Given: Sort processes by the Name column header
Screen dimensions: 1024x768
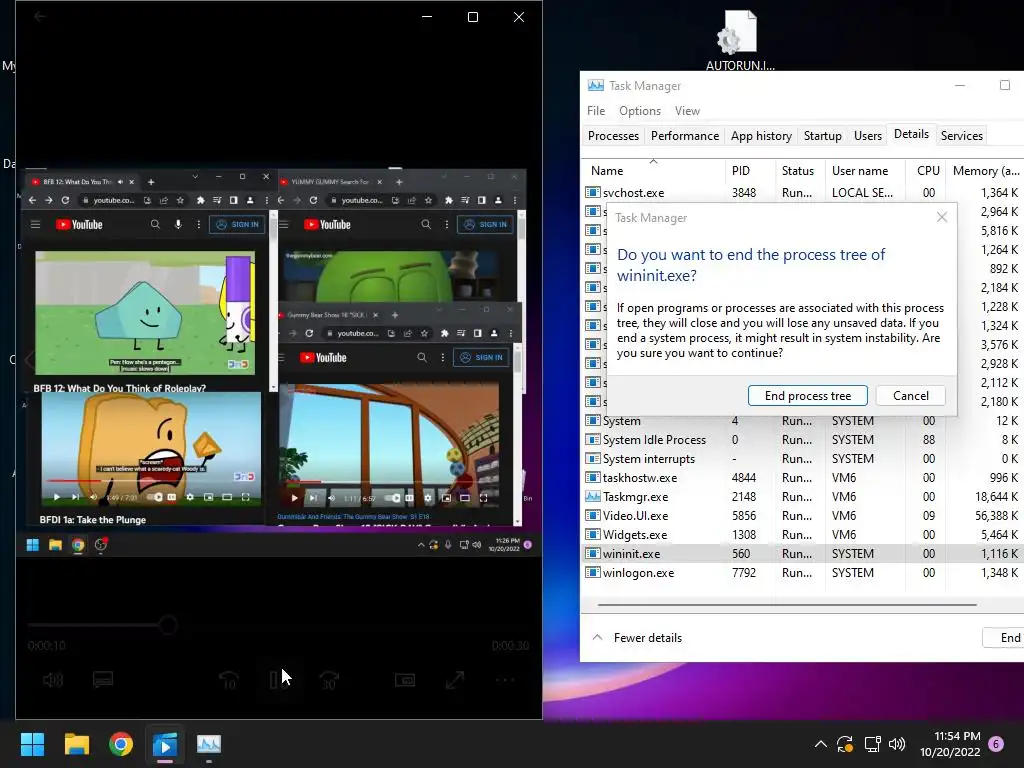Looking at the screenshot, I should [653, 170].
